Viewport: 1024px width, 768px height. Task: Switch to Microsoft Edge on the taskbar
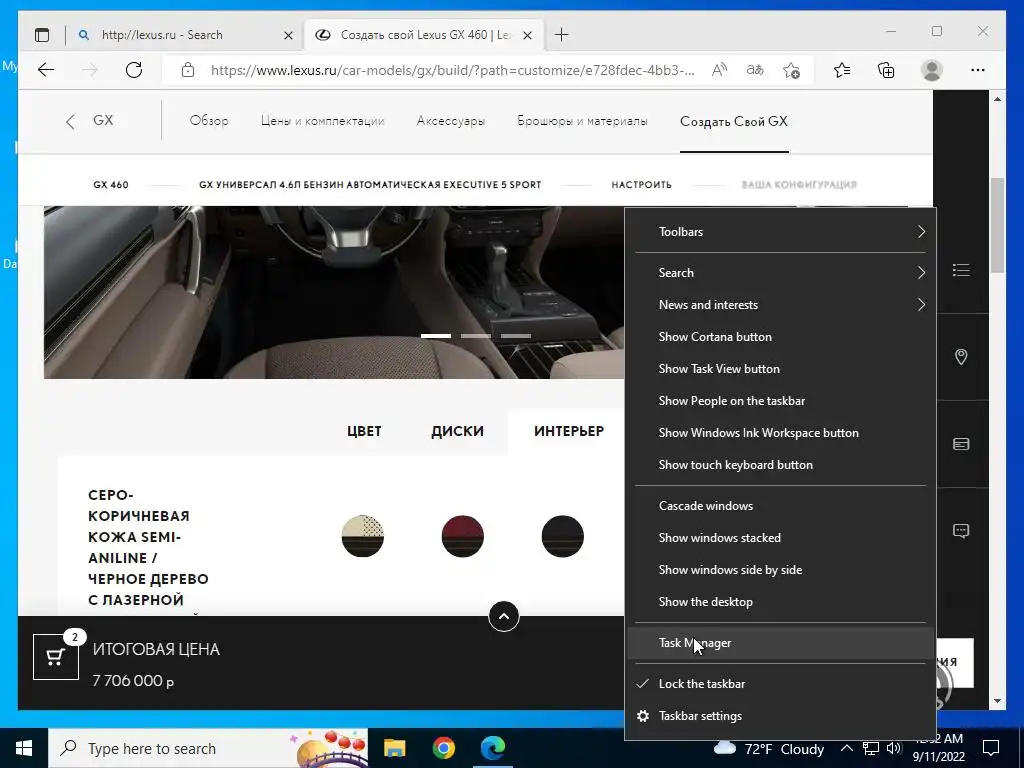pos(493,748)
